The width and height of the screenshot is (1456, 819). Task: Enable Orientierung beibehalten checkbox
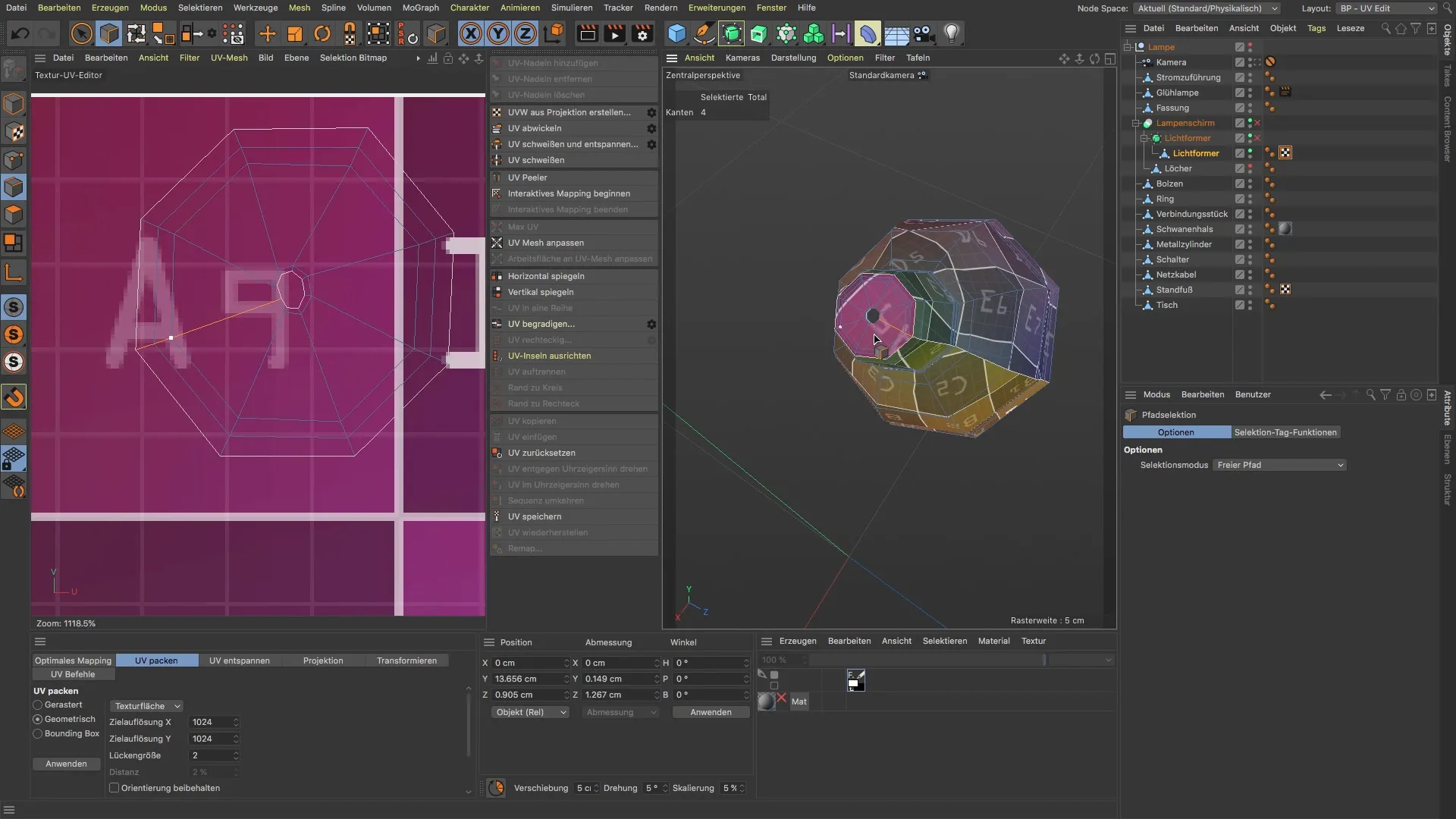(x=115, y=788)
